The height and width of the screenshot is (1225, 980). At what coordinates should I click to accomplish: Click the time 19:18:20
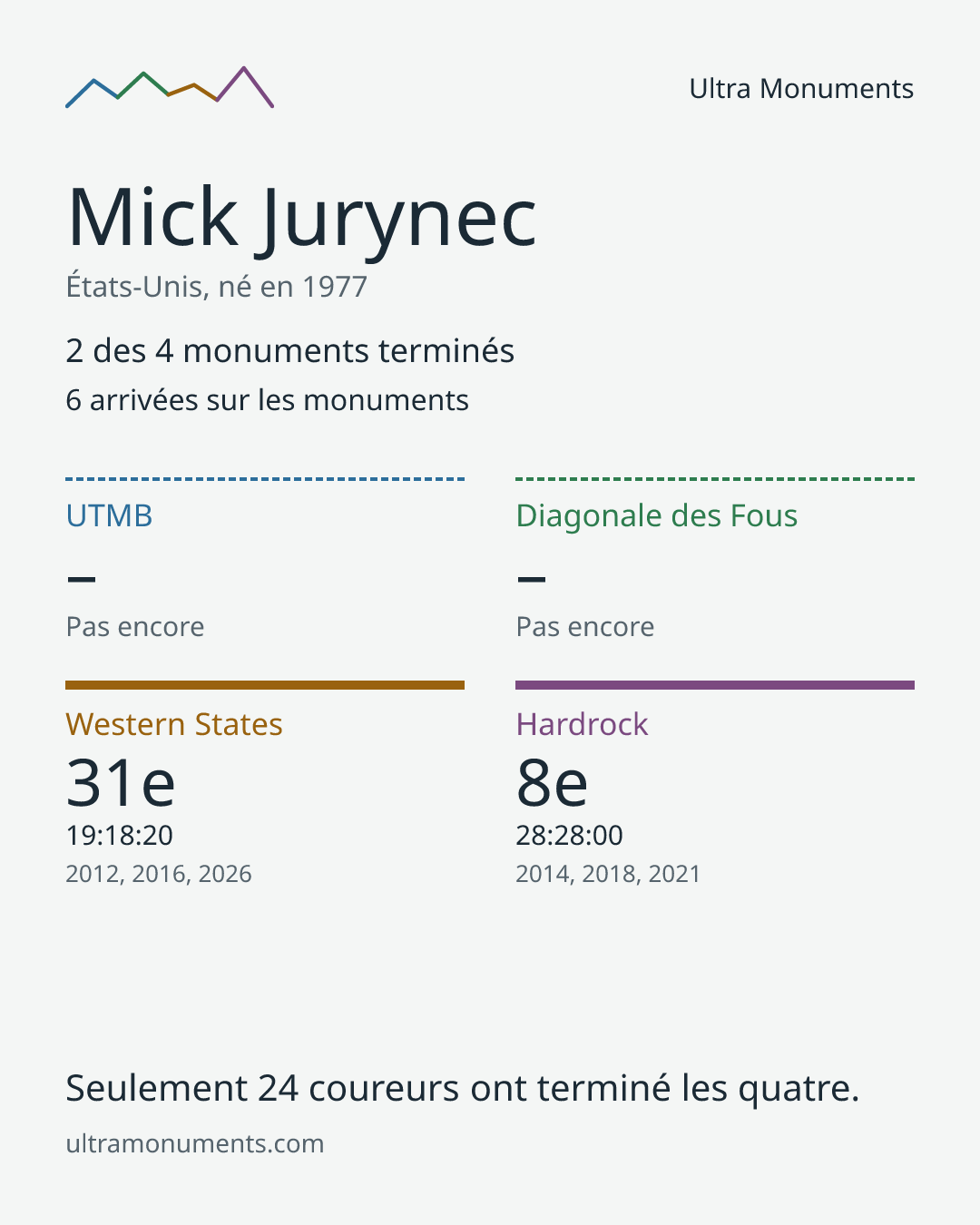[x=120, y=835]
